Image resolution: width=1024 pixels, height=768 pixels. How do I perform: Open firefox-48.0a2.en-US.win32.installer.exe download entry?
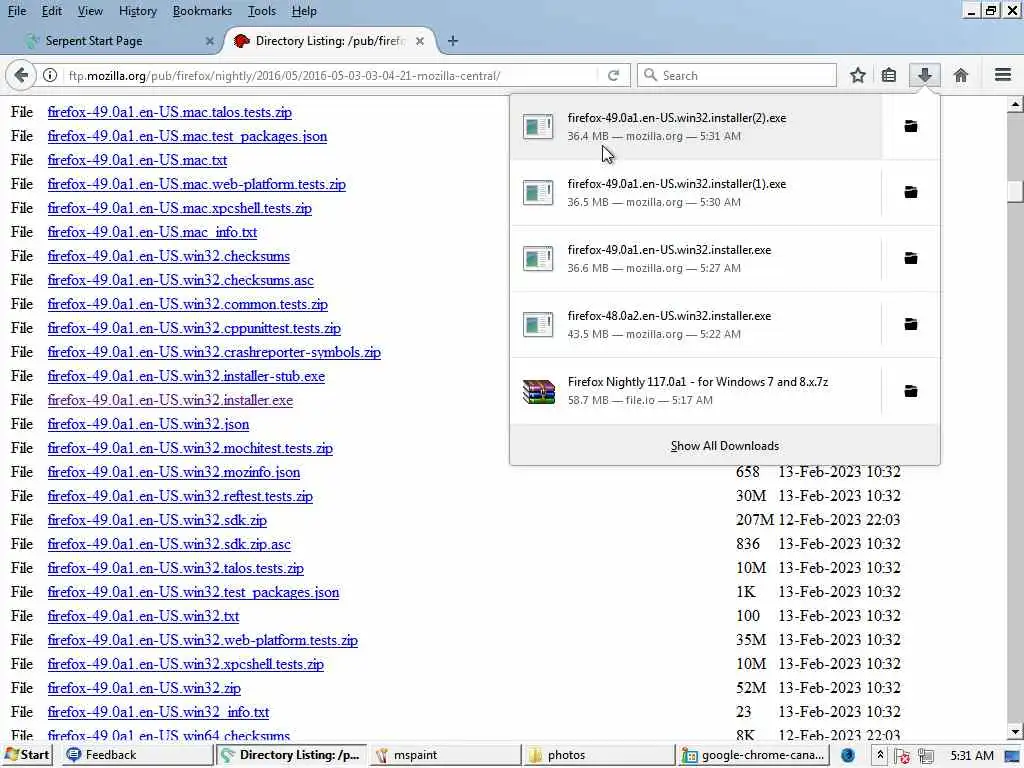tap(696, 325)
